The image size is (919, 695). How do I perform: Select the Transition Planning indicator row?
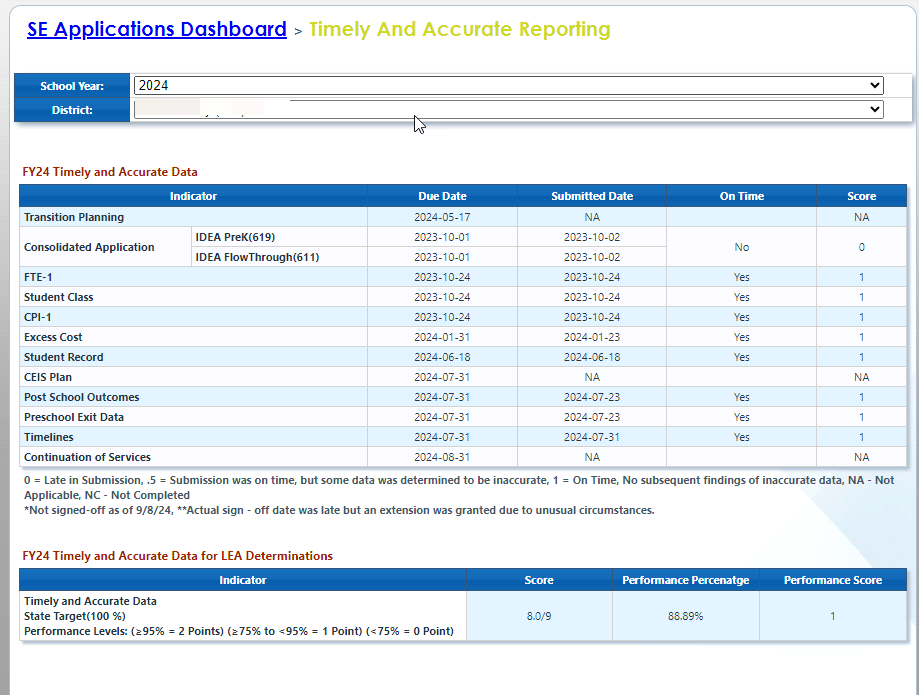point(74,217)
